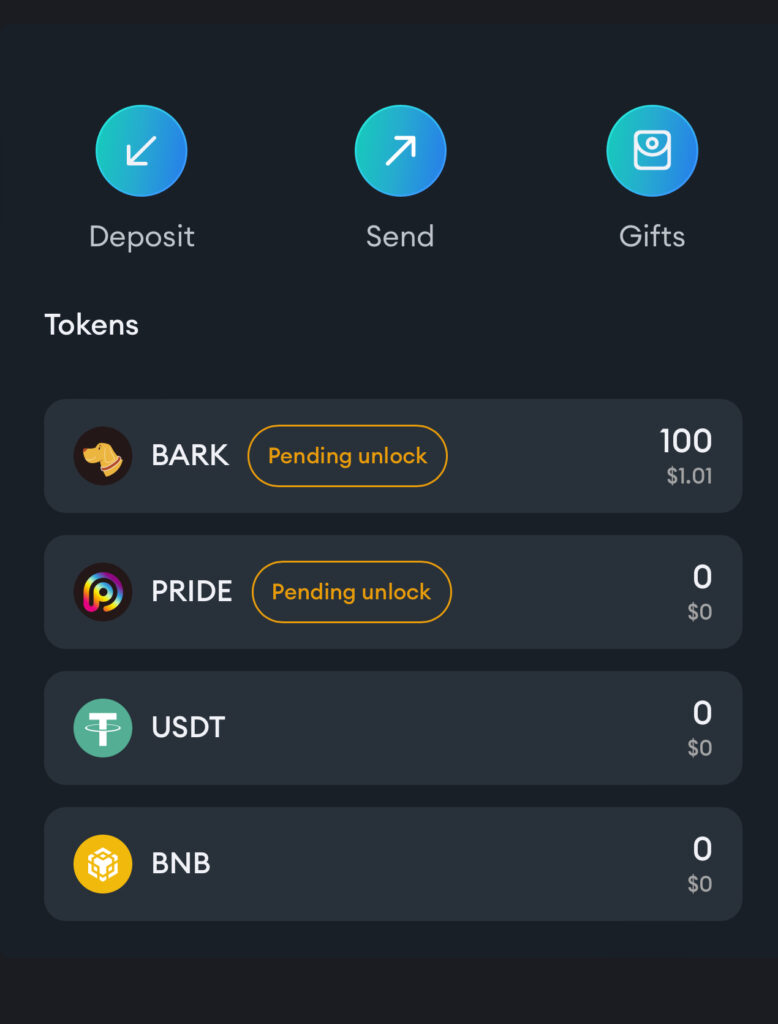The image size is (778, 1024).
Task: Select the BARK Pending unlock badge
Action: [348, 456]
